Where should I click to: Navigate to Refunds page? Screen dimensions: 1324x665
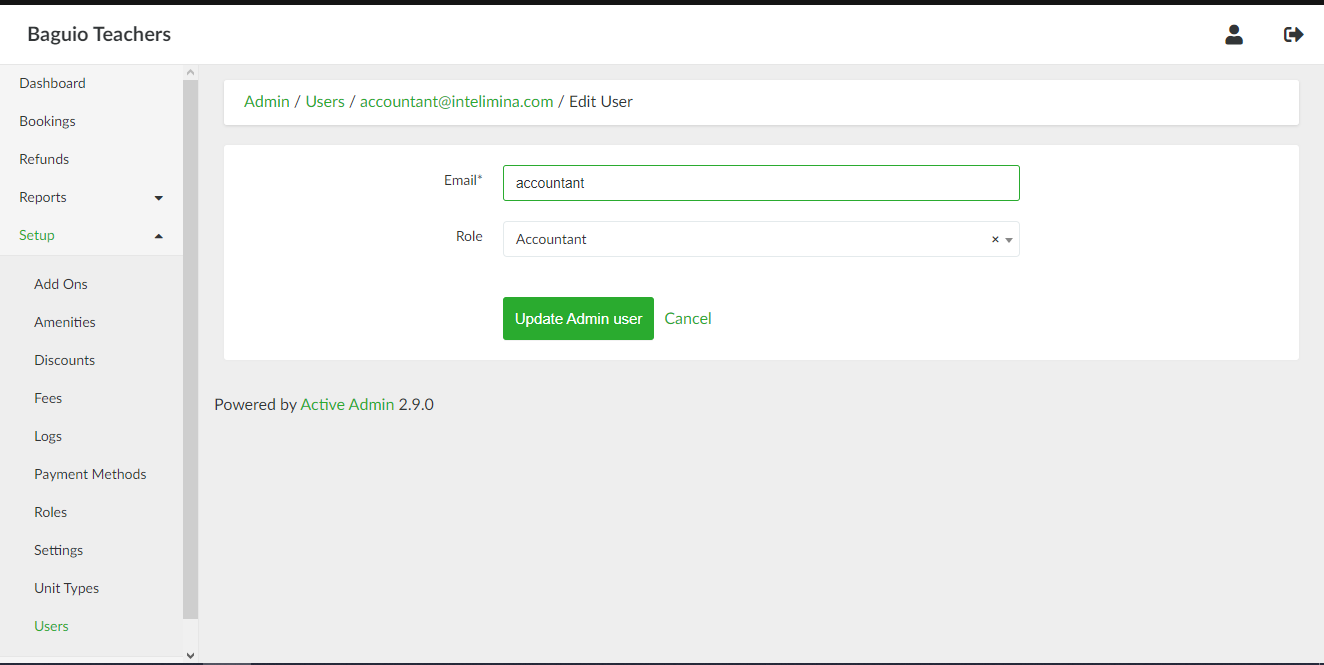pyautogui.click(x=44, y=159)
